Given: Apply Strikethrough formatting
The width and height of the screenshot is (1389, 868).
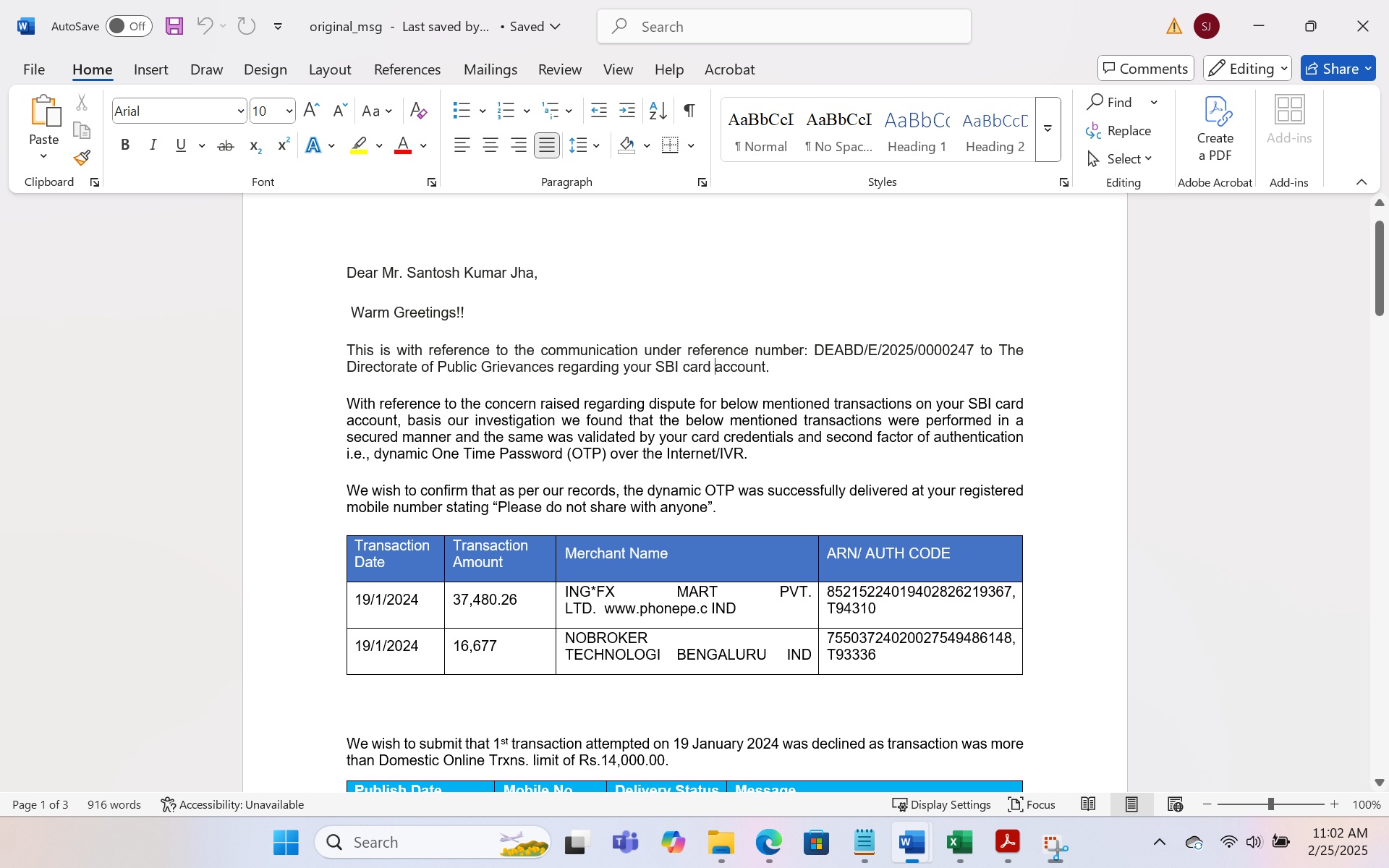Looking at the screenshot, I should pyautogui.click(x=226, y=146).
